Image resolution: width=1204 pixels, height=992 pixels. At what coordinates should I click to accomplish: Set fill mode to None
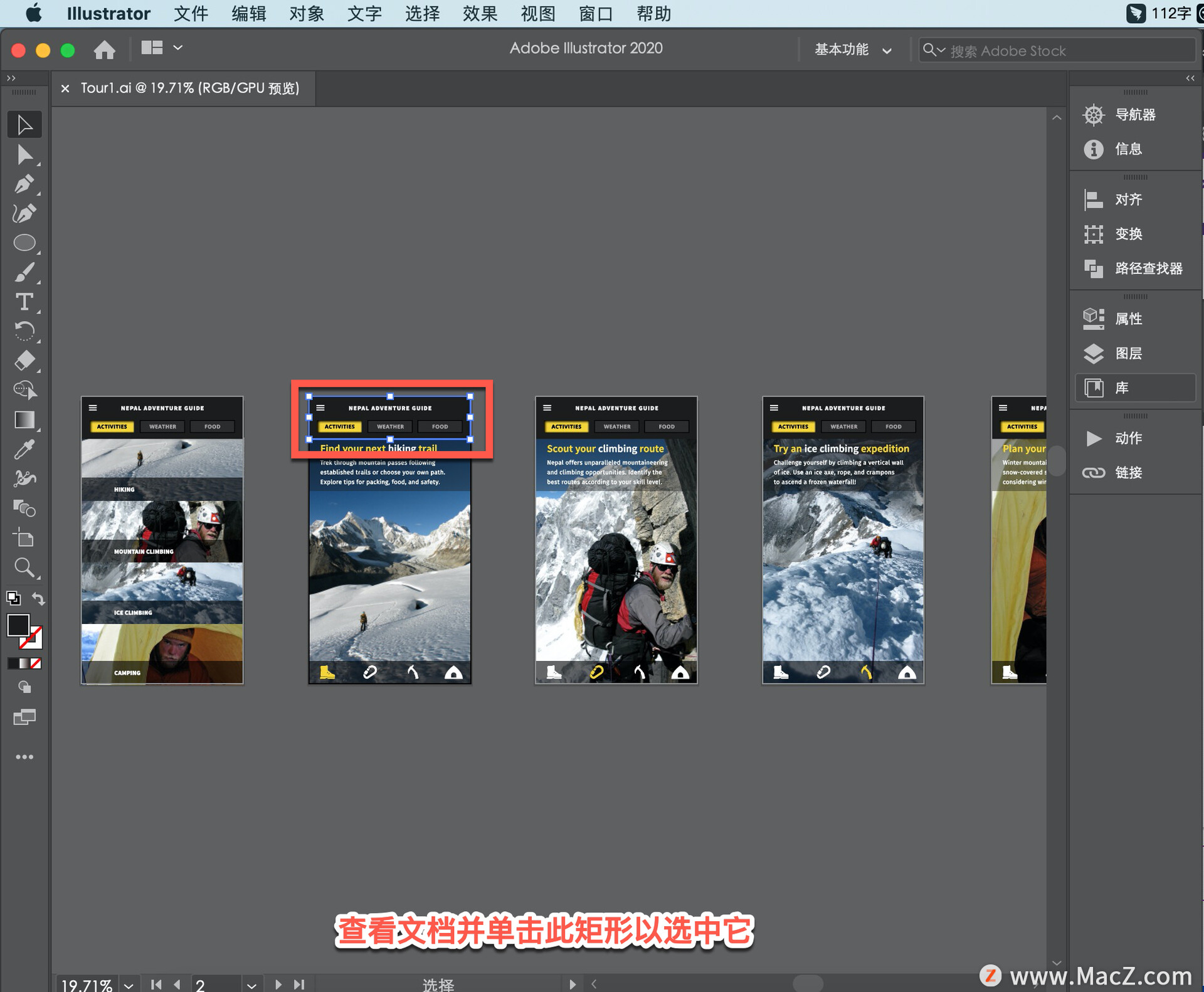point(36,663)
